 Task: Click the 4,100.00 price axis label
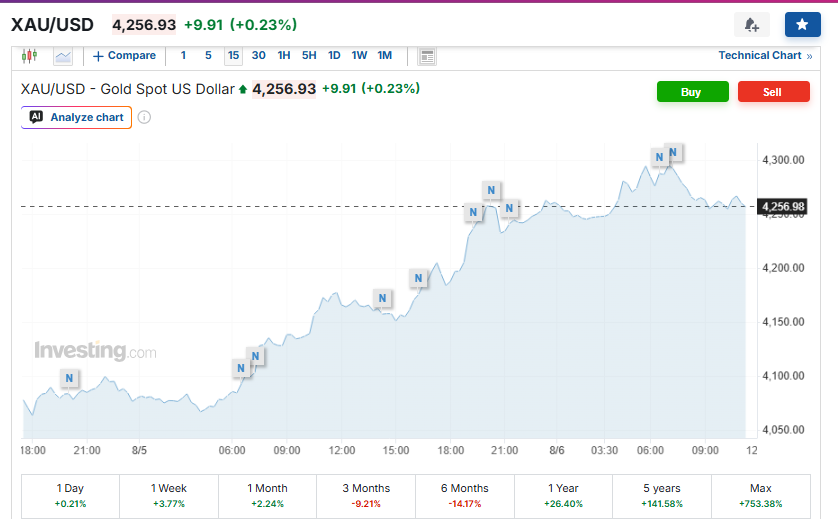click(x=783, y=376)
